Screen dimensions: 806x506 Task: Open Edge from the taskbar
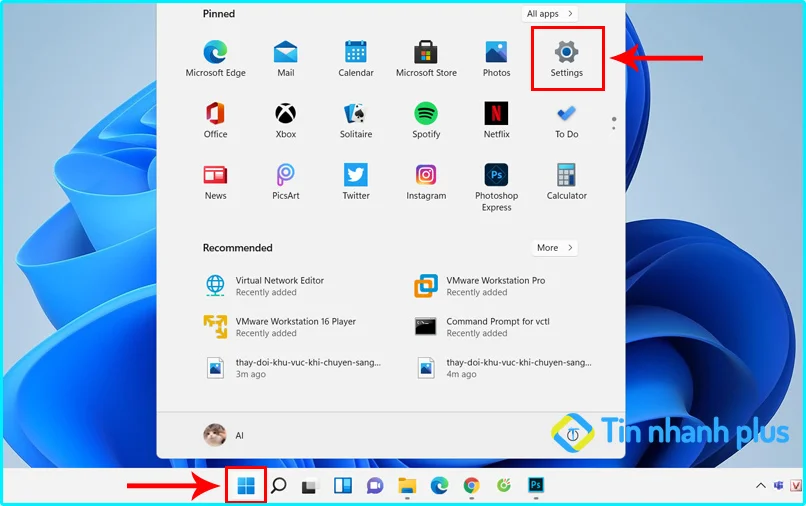(x=439, y=485)
